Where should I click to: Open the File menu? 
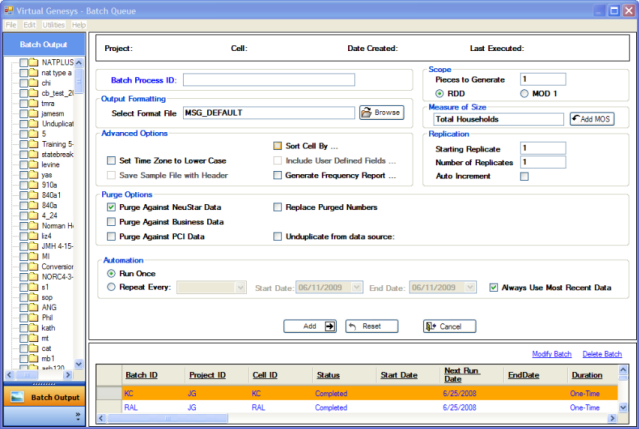11,23
